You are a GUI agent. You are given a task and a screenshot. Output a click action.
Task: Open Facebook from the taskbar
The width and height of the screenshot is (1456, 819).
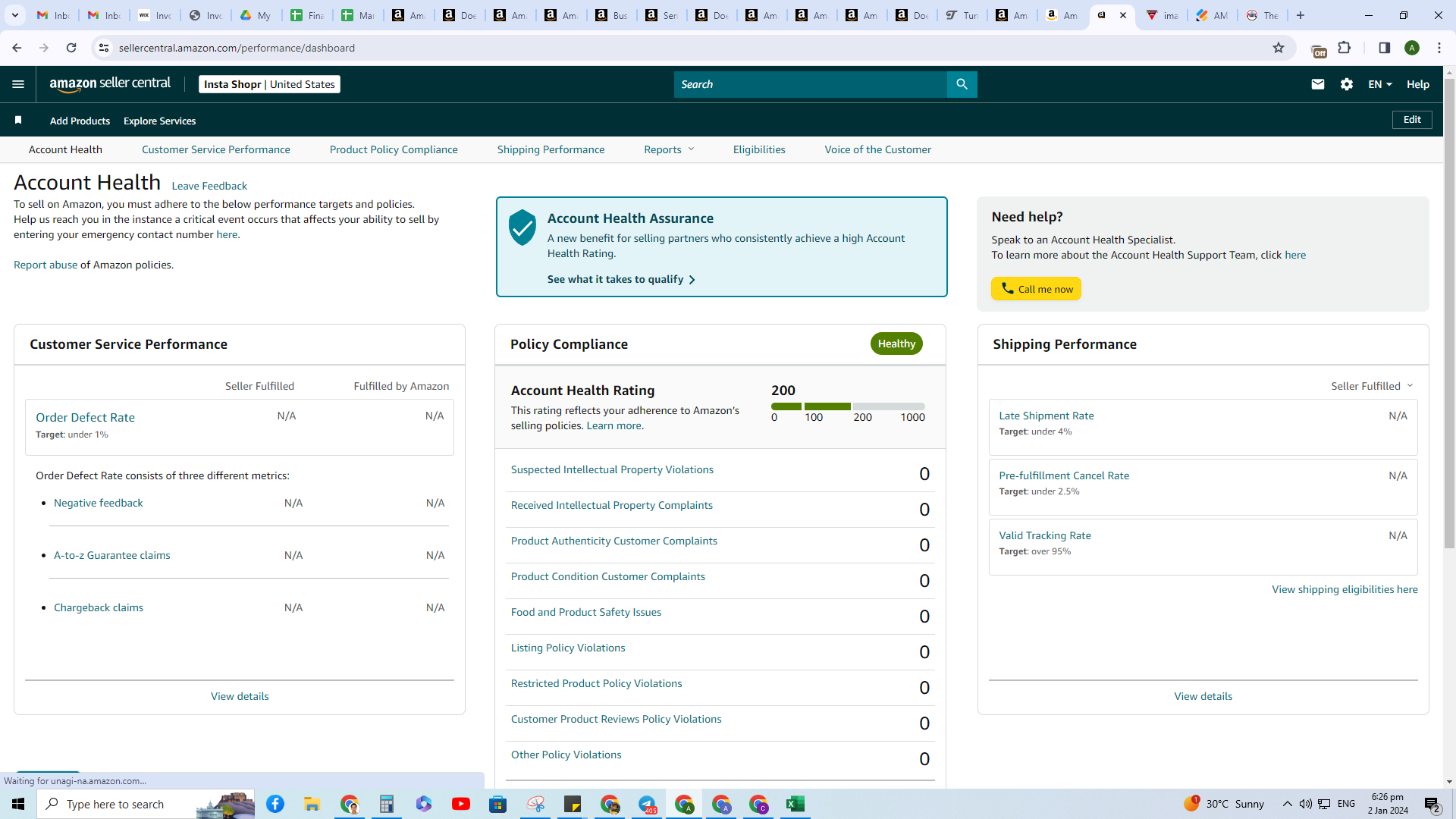[x=275, y=804]
